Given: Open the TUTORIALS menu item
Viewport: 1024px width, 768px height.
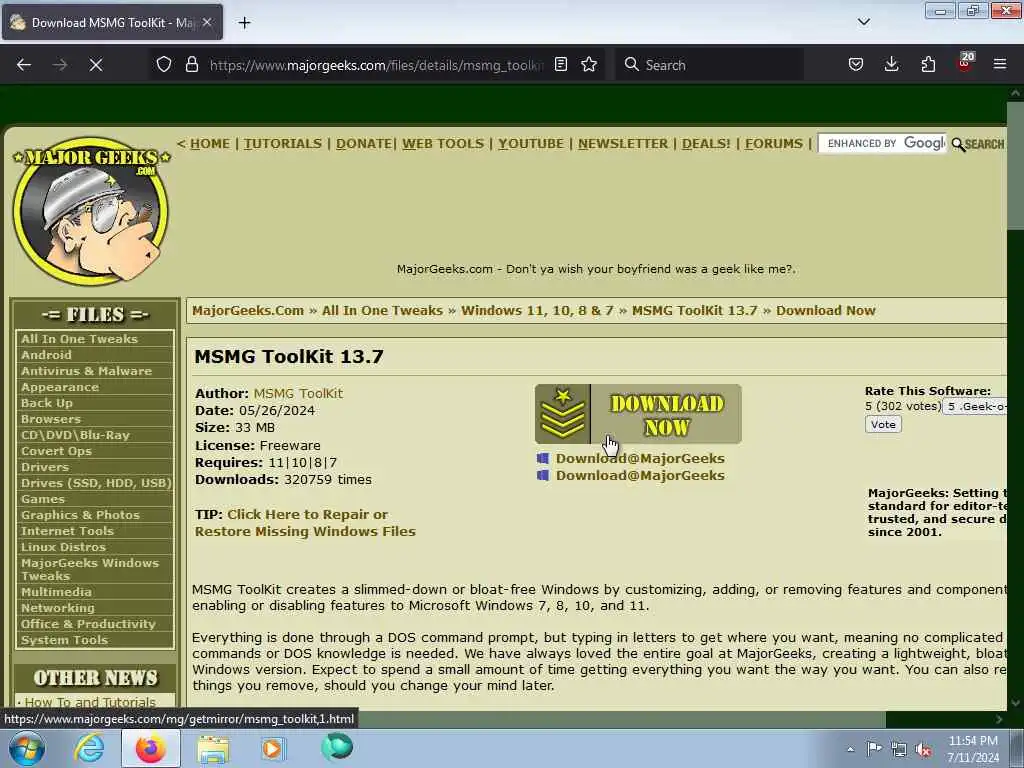Looking at the screenshot, I should [283, 144].
